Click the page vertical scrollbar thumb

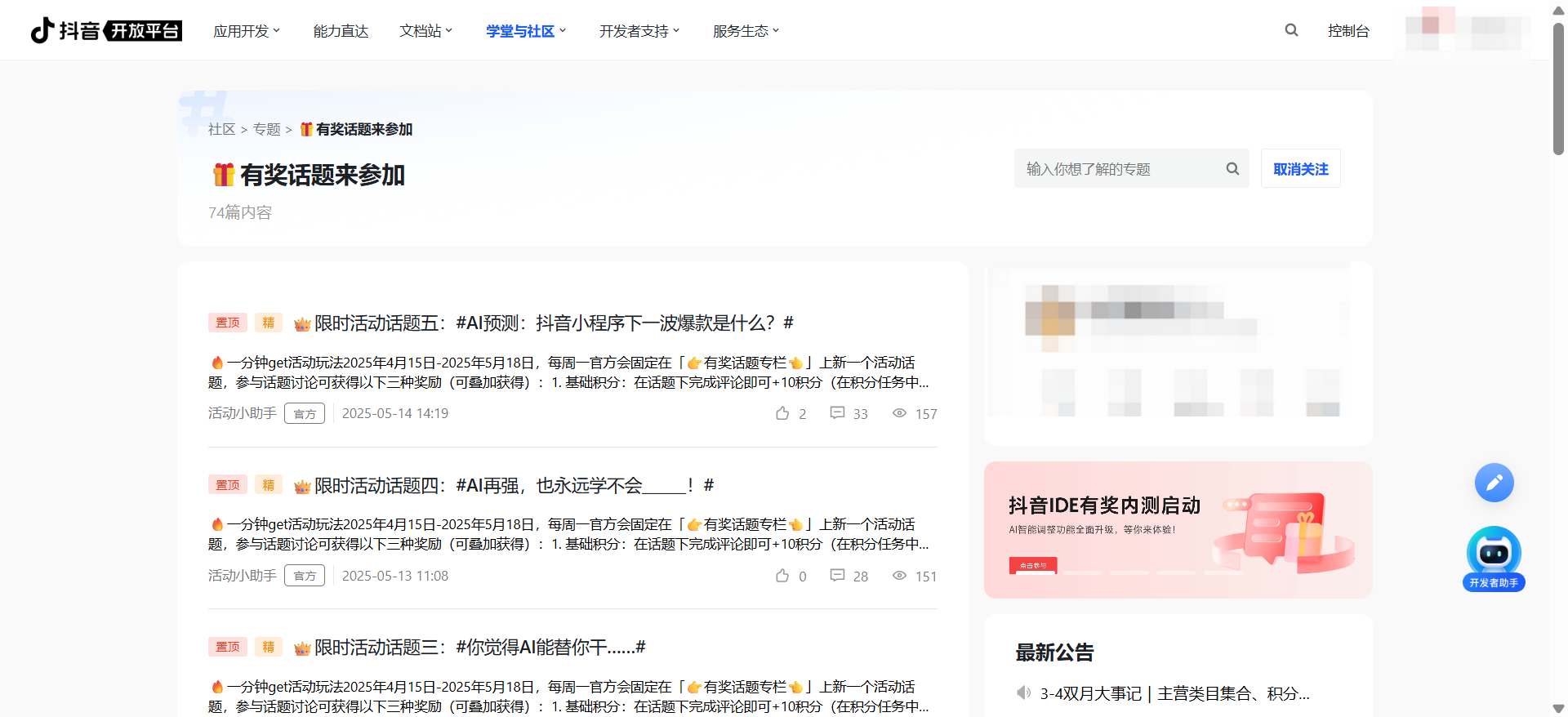click(x=1558, y=90)
